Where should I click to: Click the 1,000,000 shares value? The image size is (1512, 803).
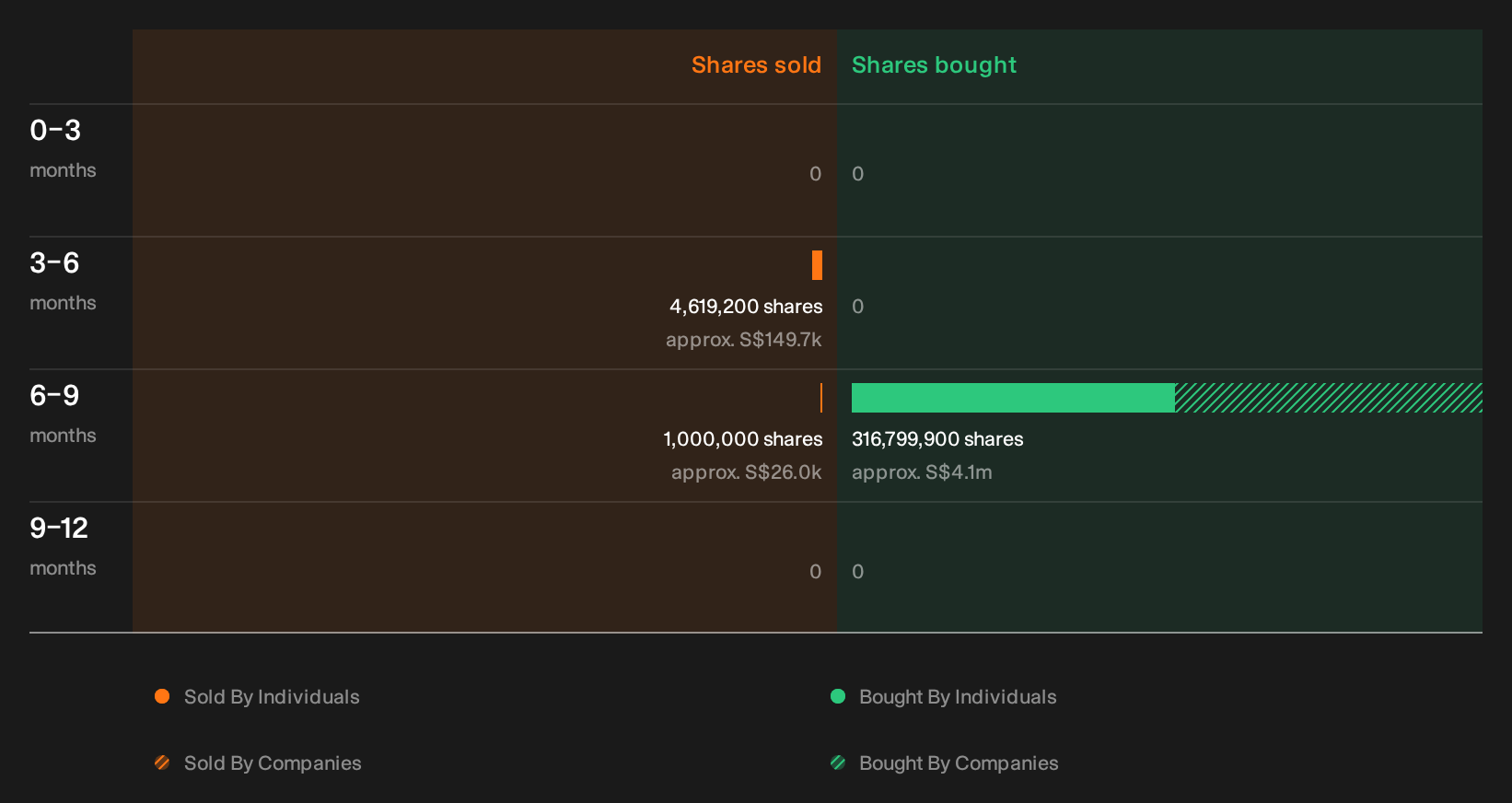(743, 439)
